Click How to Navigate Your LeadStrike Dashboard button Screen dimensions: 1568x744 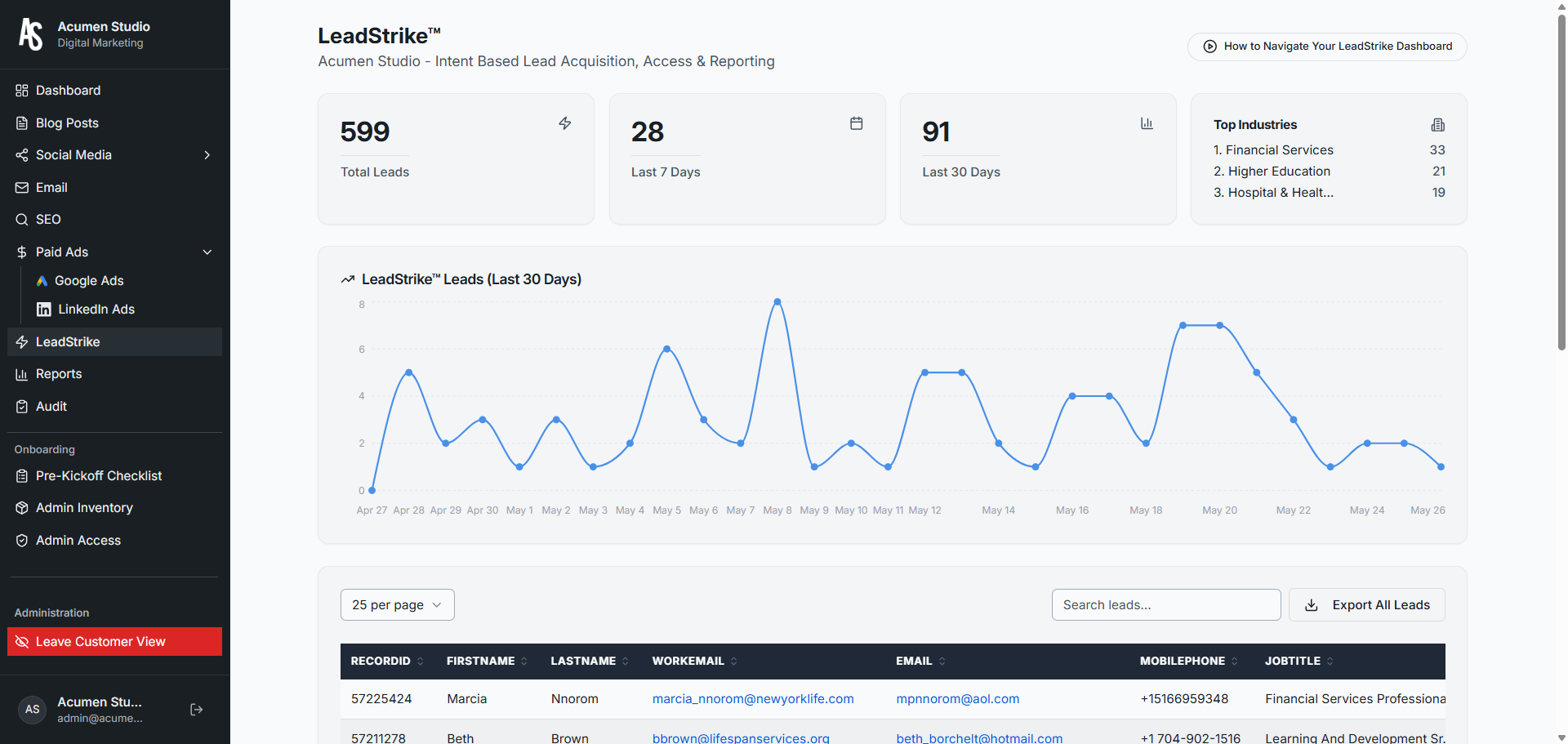point(1327,47)
